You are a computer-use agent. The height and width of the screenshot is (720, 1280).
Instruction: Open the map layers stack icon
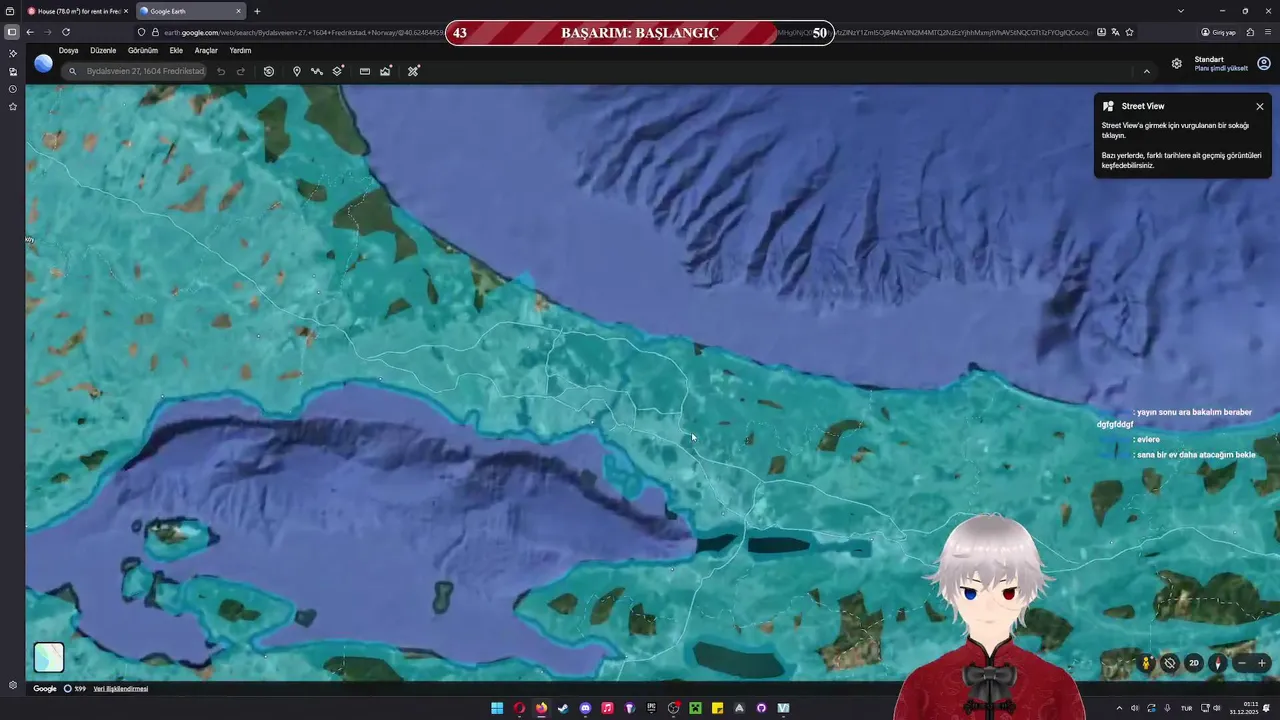tap(338, 71)
